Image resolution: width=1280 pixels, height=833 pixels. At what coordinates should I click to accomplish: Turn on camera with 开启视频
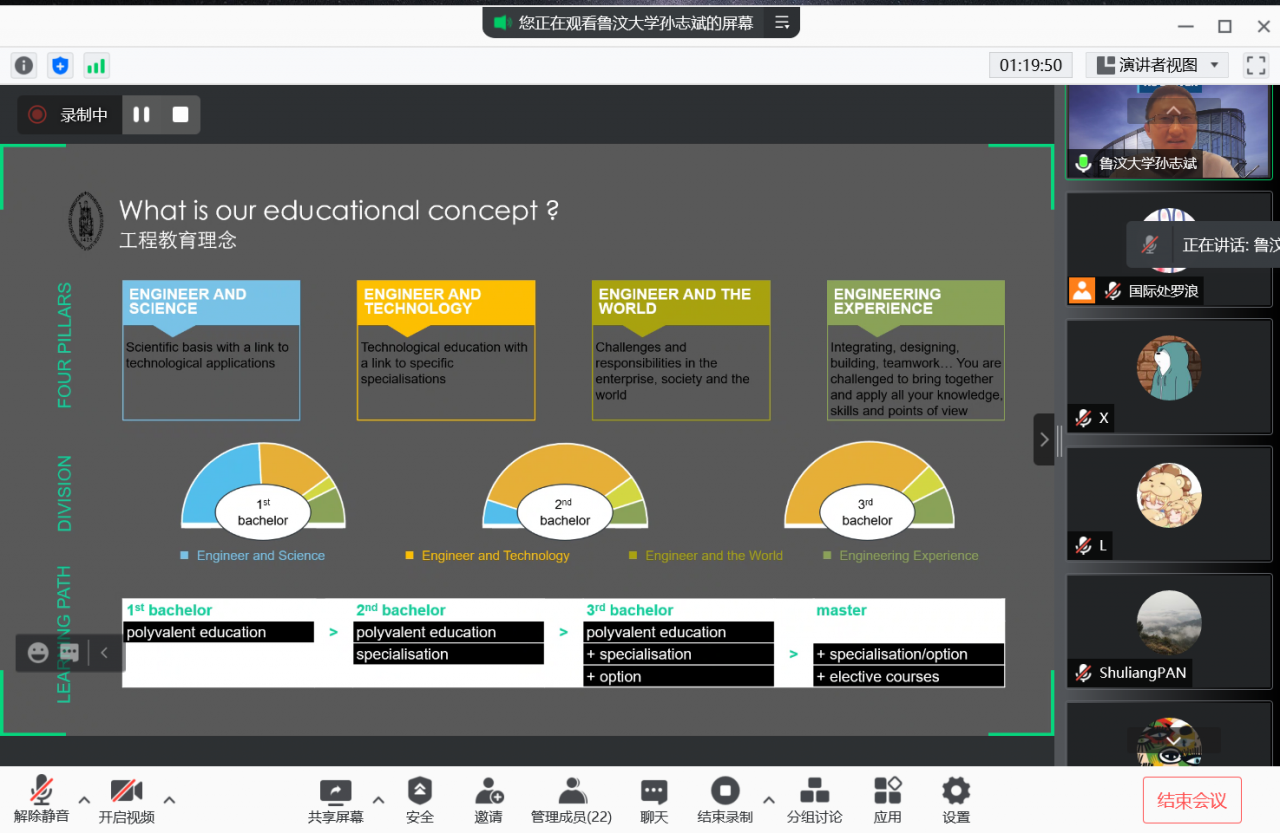(x=126, y=801)
